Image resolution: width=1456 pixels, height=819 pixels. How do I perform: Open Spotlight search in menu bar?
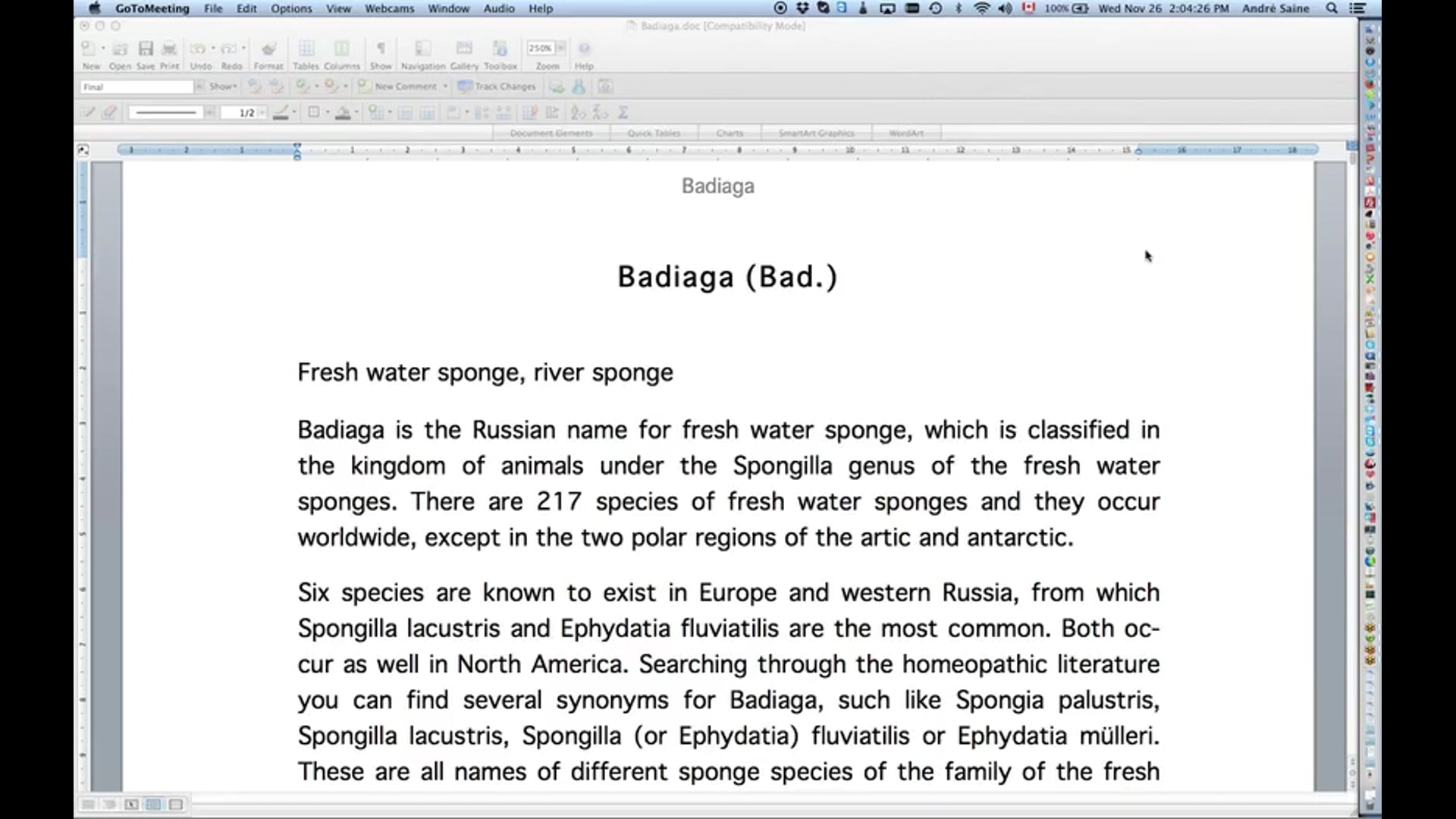pyautogui.click(x=1332, y=8)
